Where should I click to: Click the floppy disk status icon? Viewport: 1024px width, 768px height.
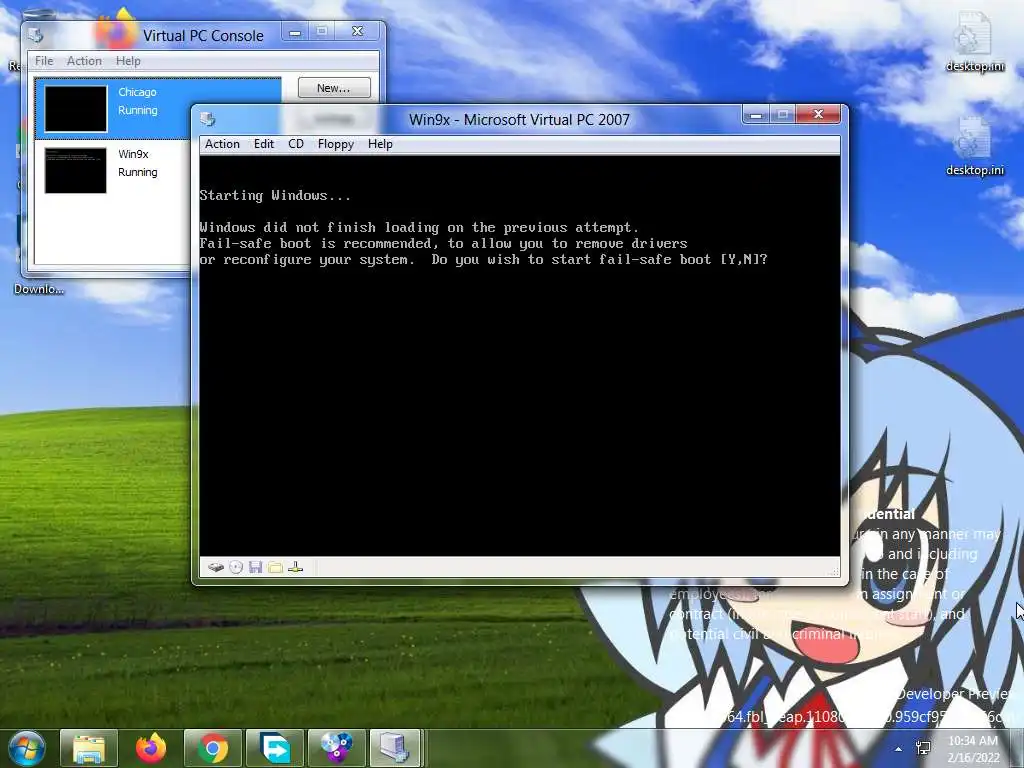click(255, 568)
